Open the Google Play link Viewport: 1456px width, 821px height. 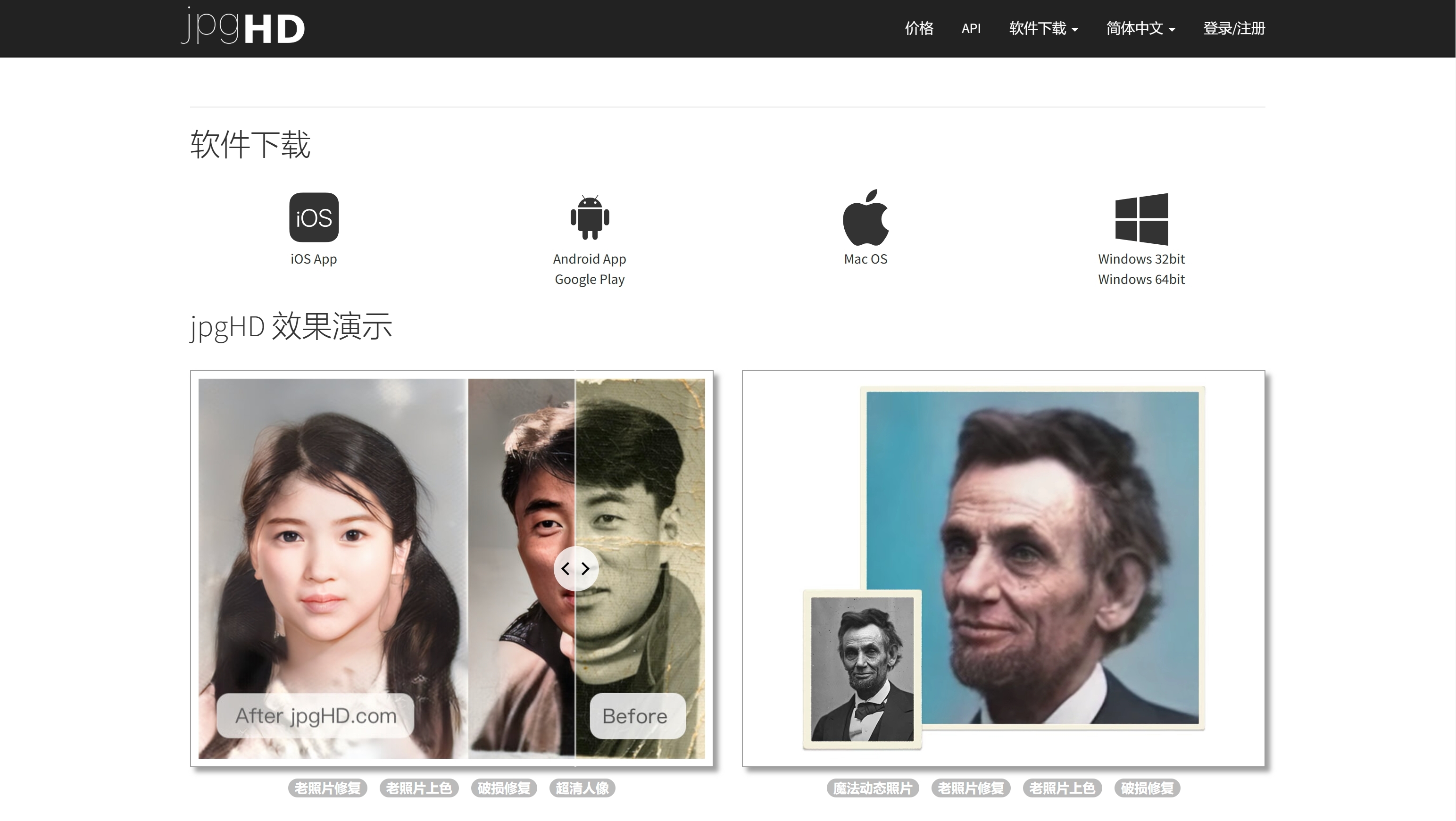(x=590, y=279)
